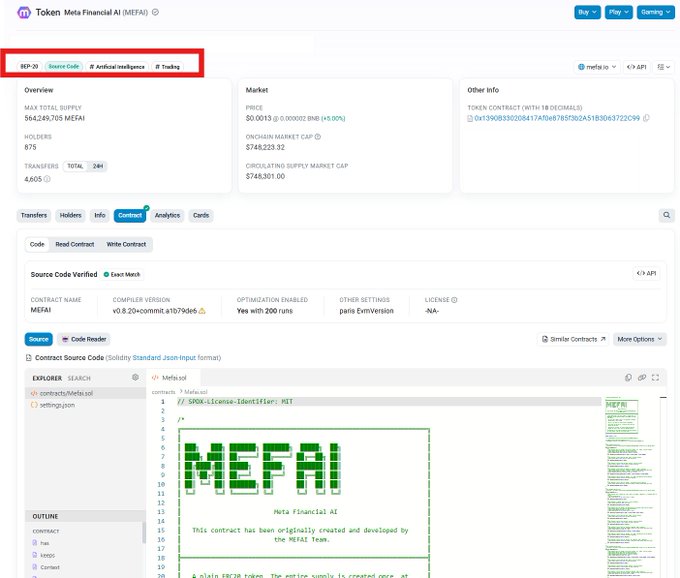Screen dimensions: 680x578
Task: Click the 'has' outline item
Action: tap(45, 543)
